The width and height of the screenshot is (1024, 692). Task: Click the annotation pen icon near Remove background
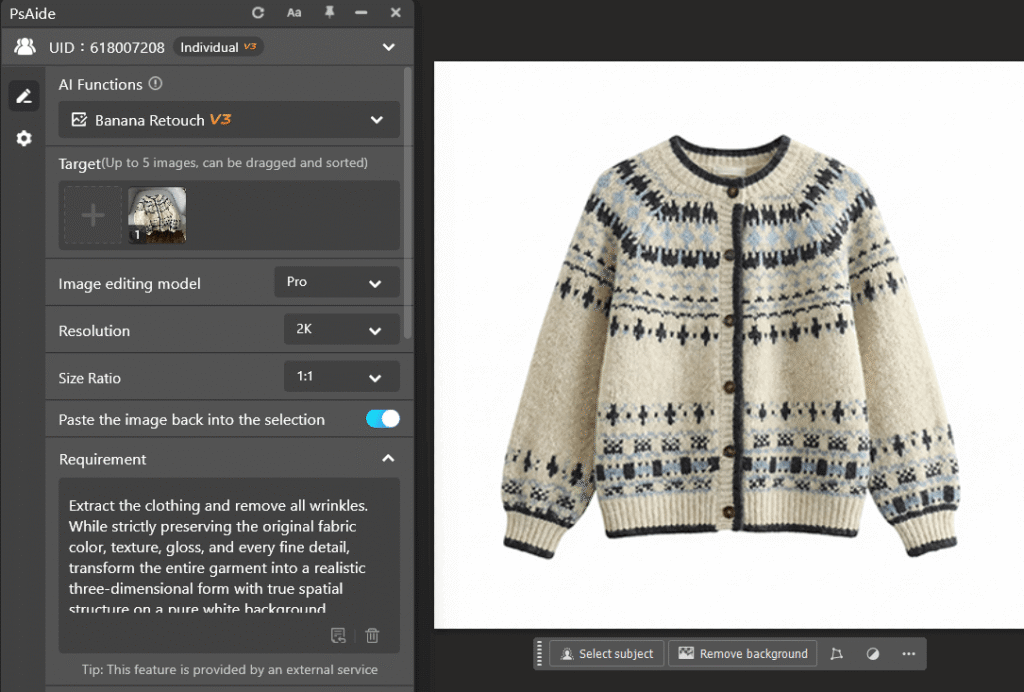pyautogui.click(x=837, y=653)
